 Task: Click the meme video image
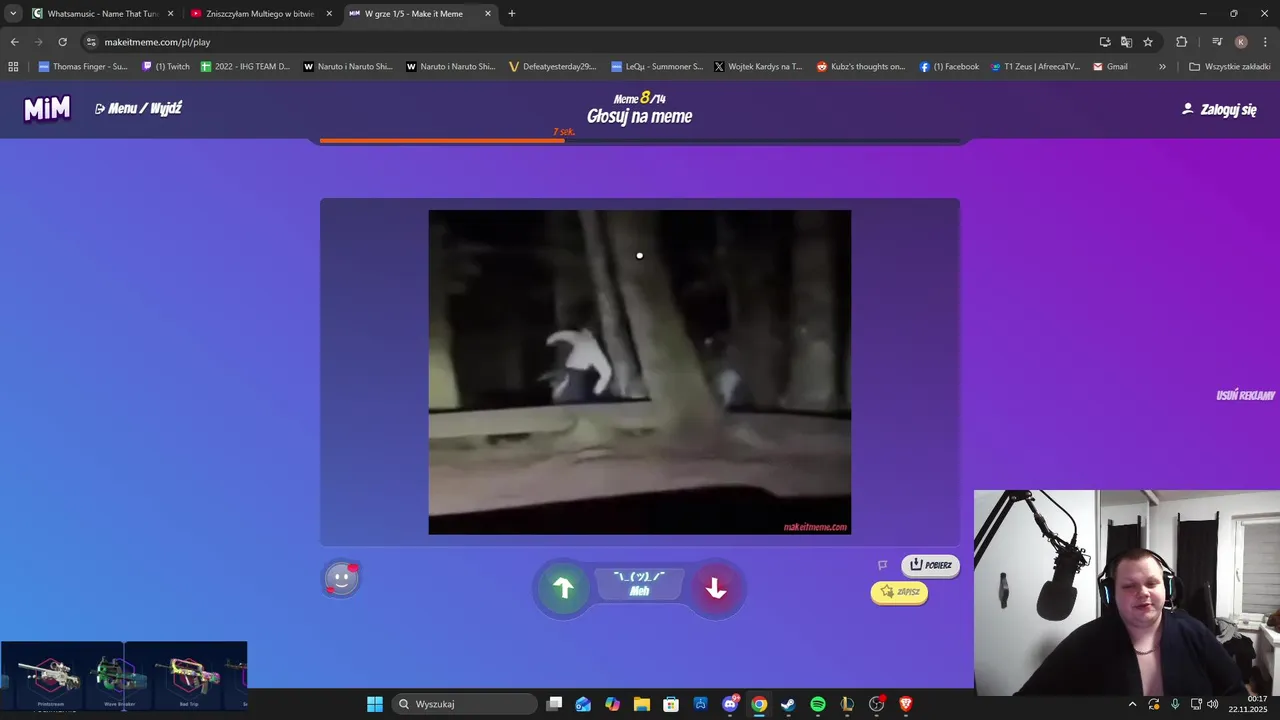click(640, 372)
